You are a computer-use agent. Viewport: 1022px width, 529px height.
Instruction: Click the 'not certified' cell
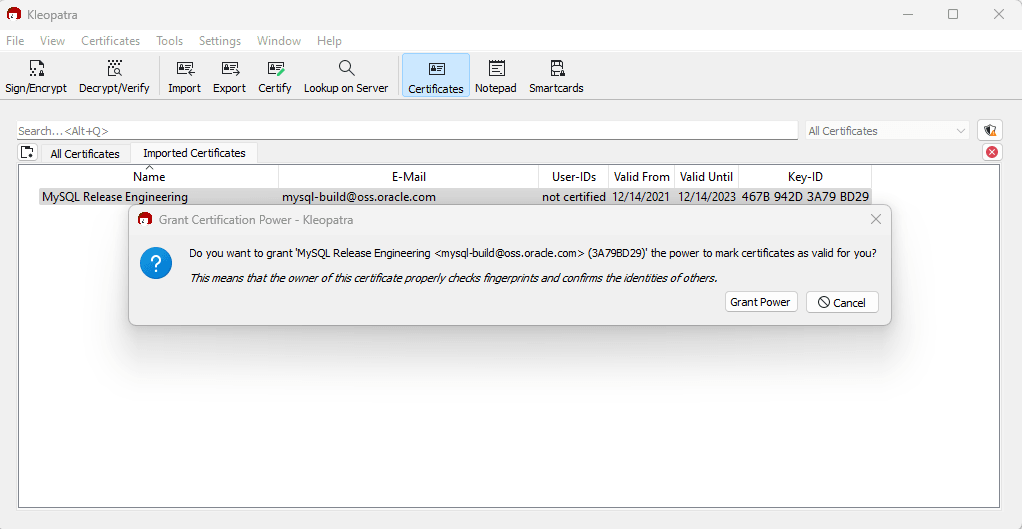coord(574,197)
